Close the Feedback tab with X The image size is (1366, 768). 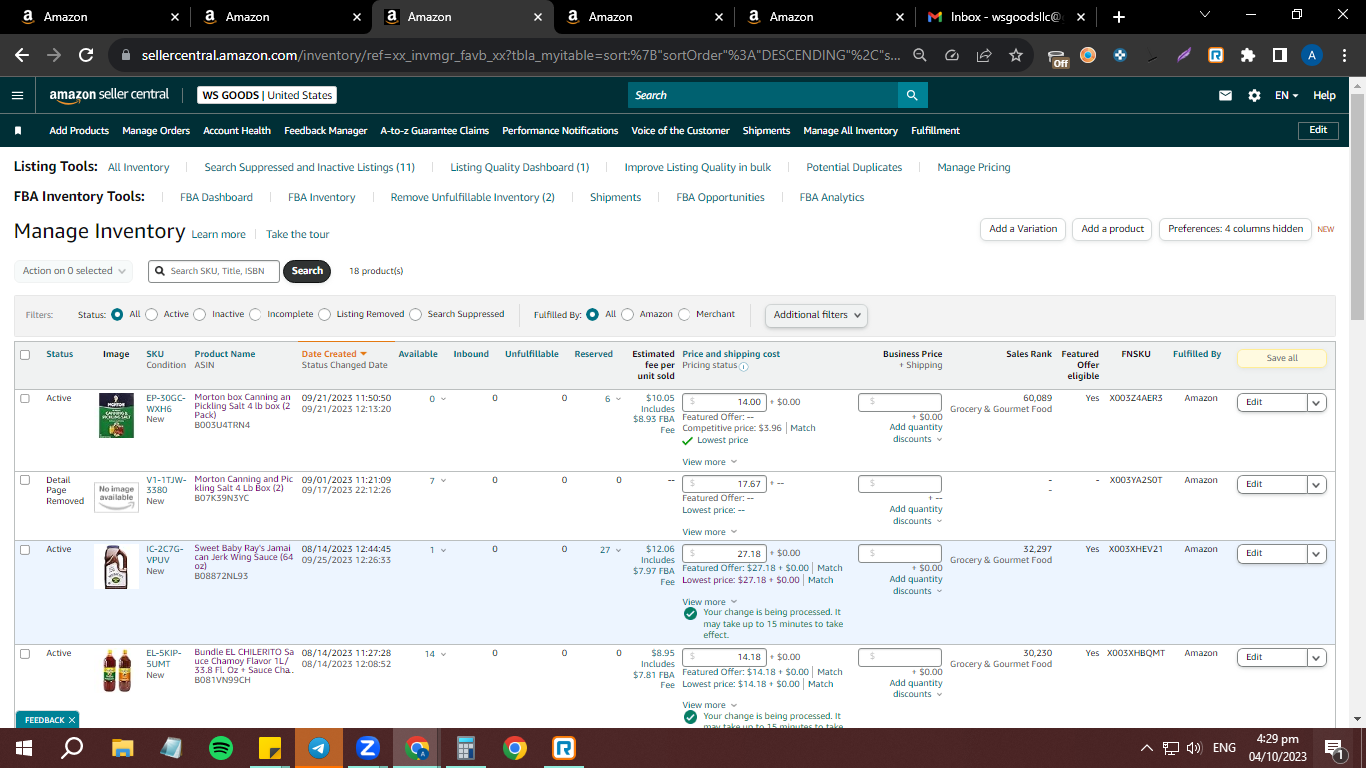point(72,720)
